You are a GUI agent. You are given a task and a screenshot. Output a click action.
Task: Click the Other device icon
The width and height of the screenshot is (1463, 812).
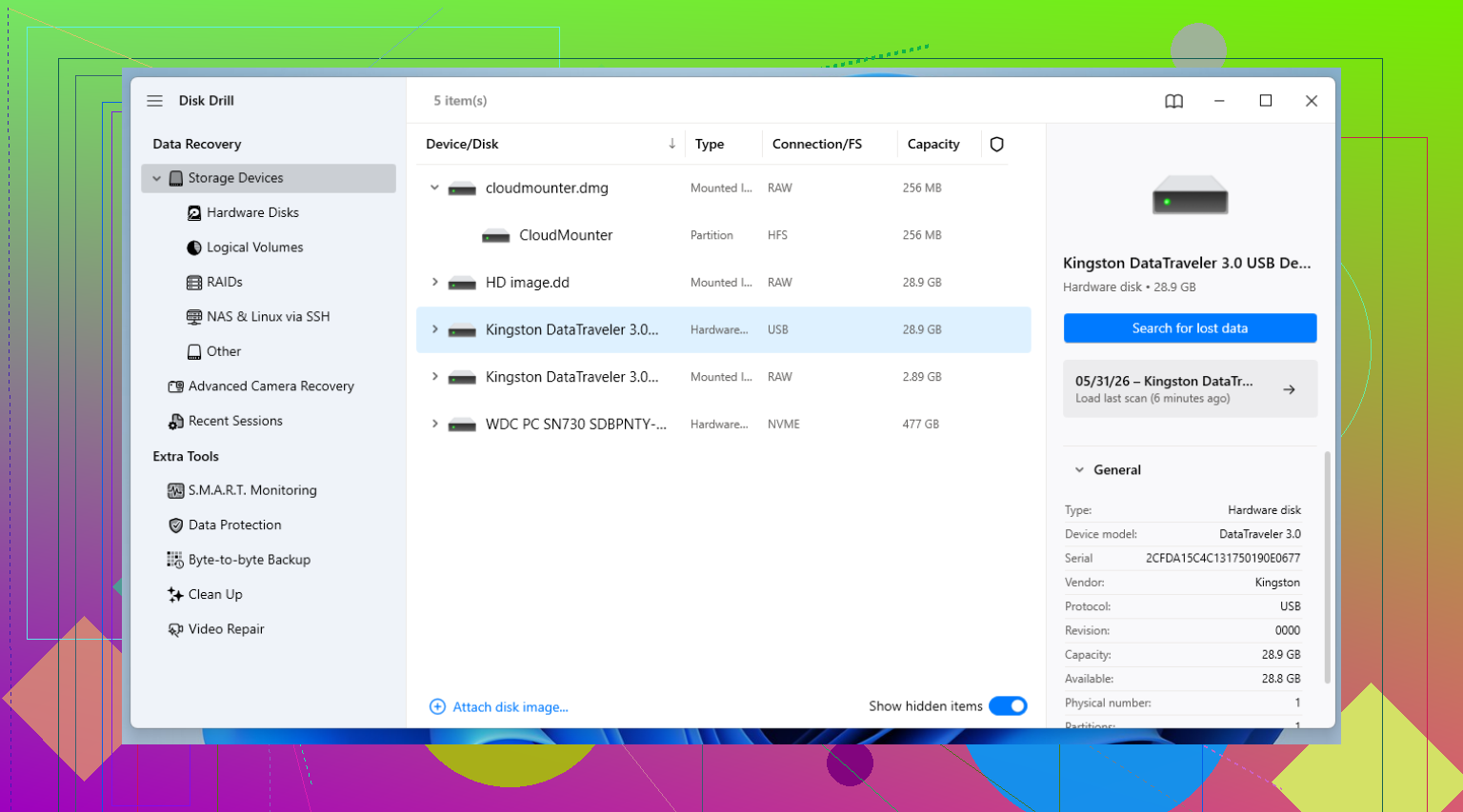click(x=194, y=352)
